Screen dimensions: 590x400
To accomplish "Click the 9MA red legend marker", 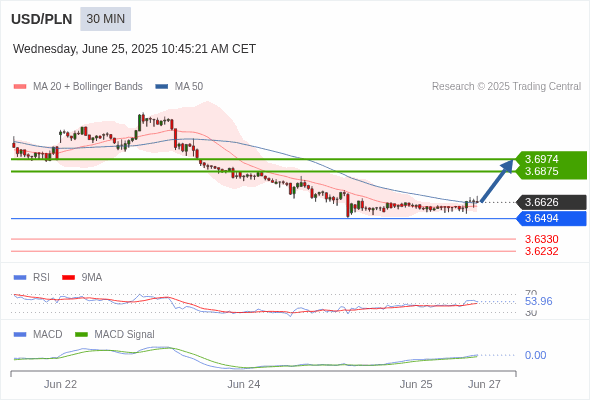I will pyautogui.click(x=68, y=277).
